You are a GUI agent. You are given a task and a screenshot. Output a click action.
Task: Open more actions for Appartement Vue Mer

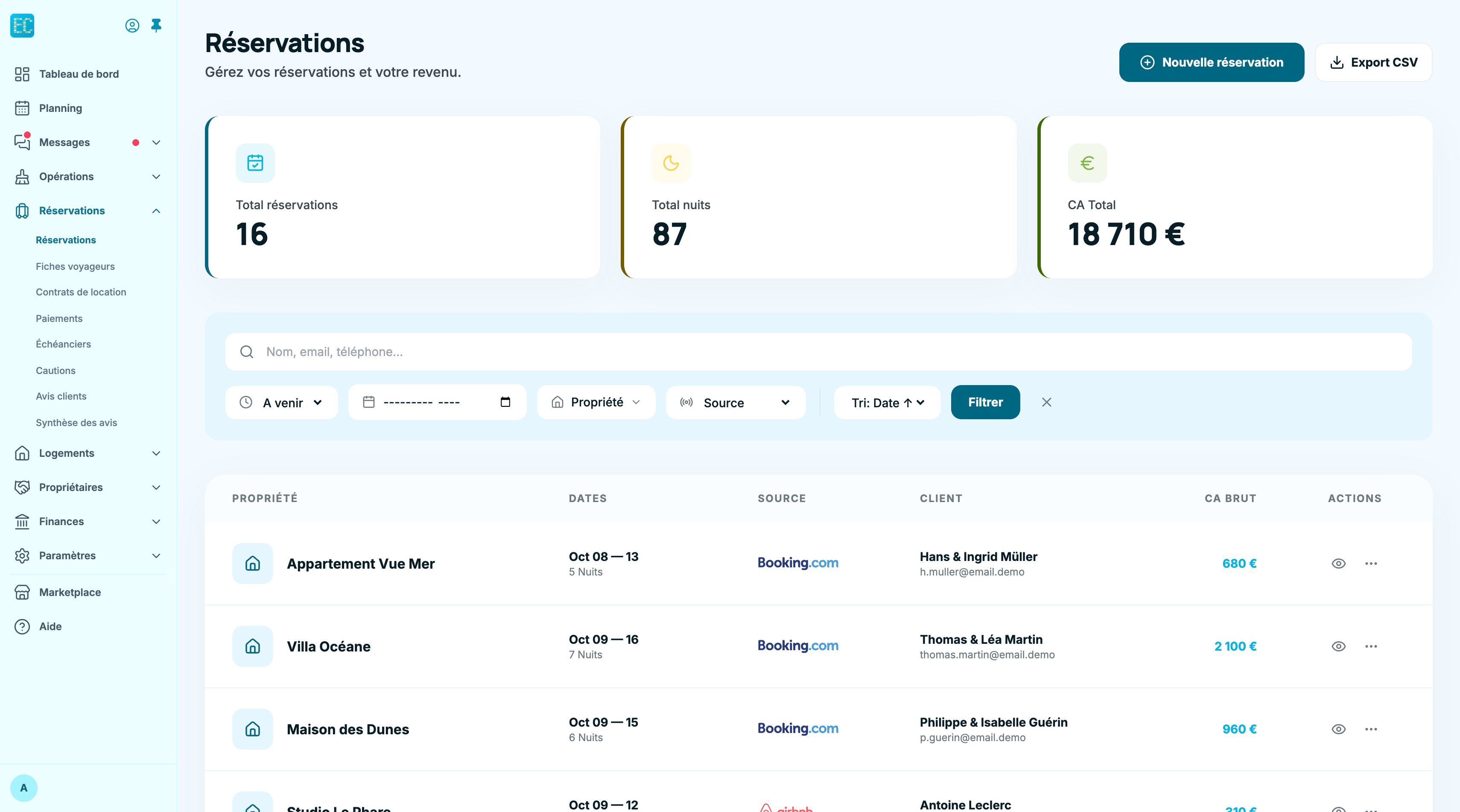tap(1371, 563)
